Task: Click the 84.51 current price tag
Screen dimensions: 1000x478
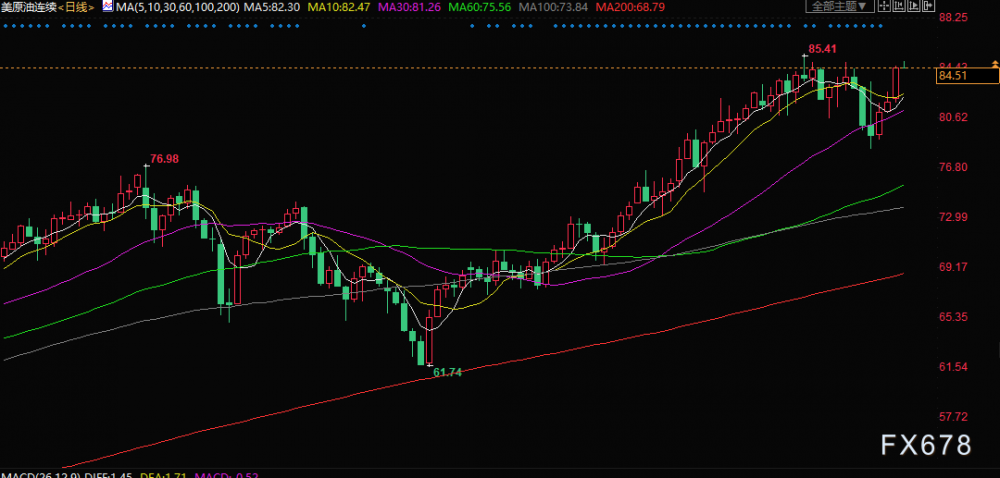Action: [x=966, y=76]
